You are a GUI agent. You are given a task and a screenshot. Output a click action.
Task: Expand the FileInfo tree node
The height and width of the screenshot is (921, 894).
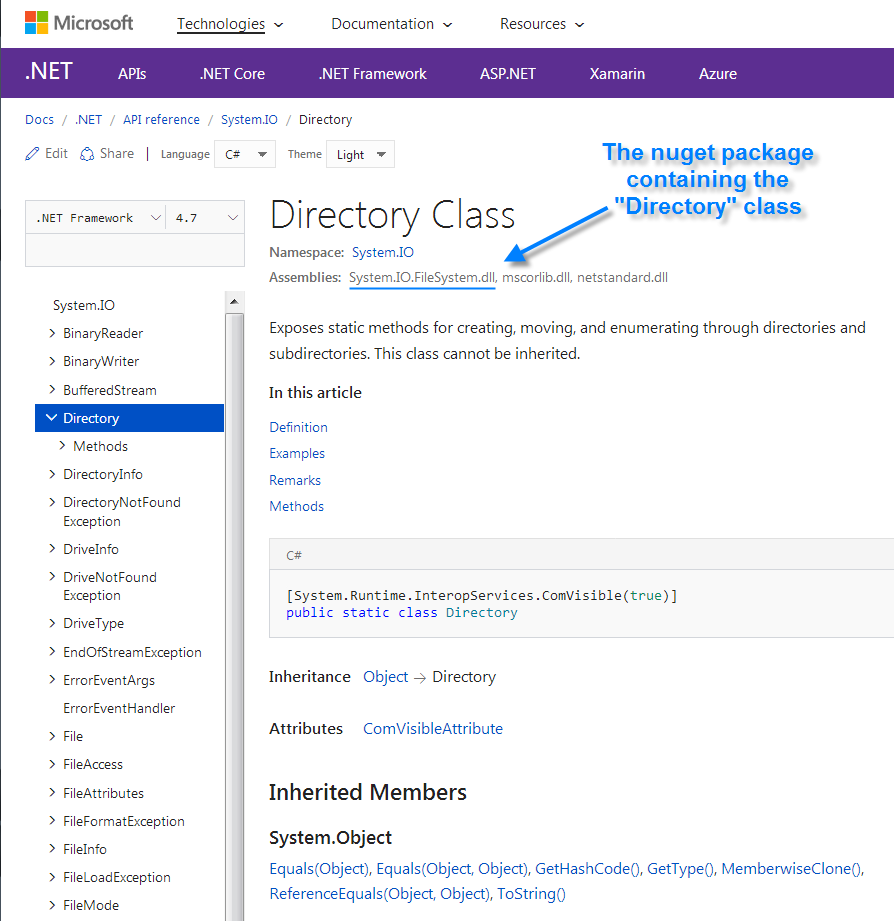52,849
